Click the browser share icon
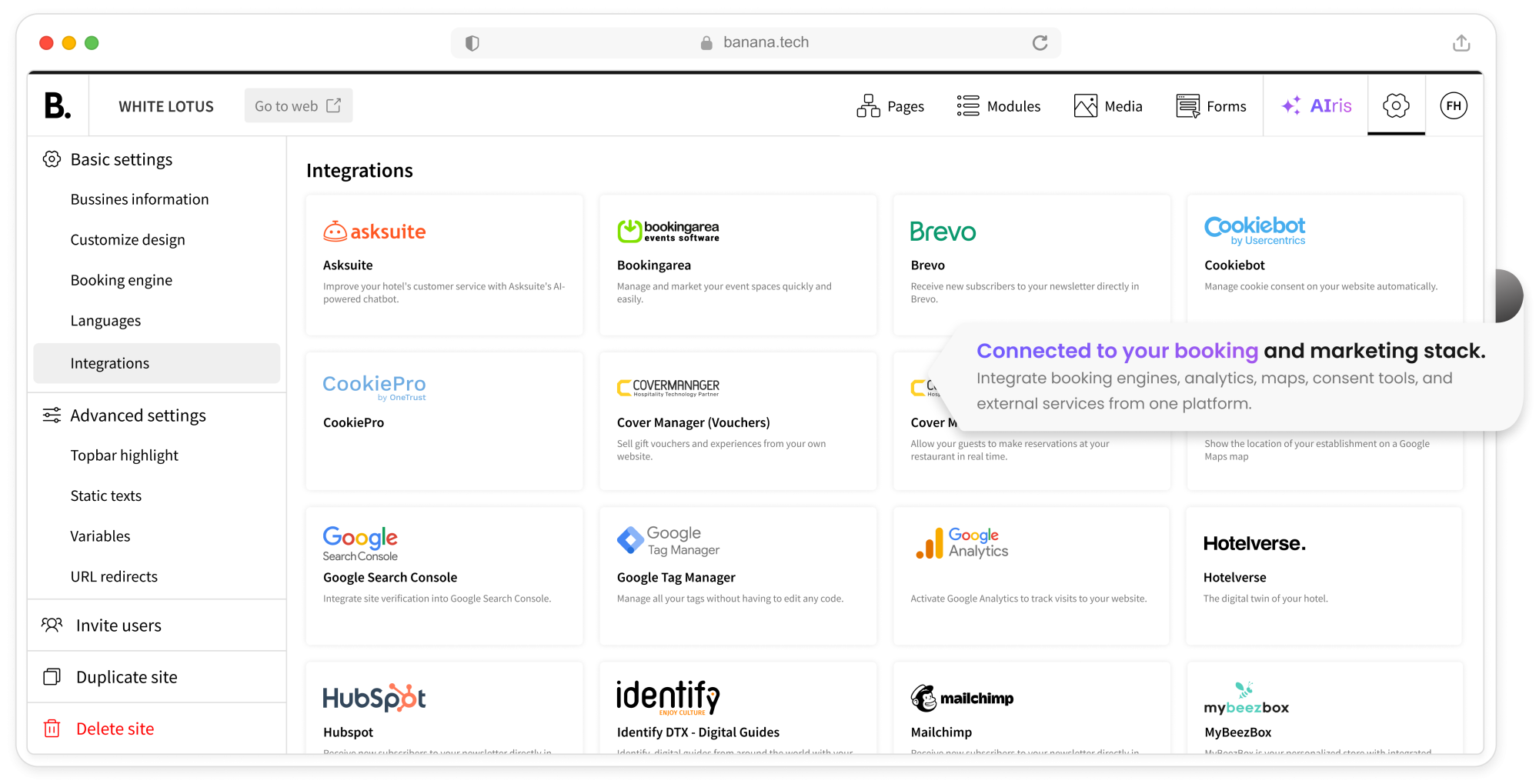Image resolution: width=1539 pixels, height=784 pixels. pos(1461,42)
